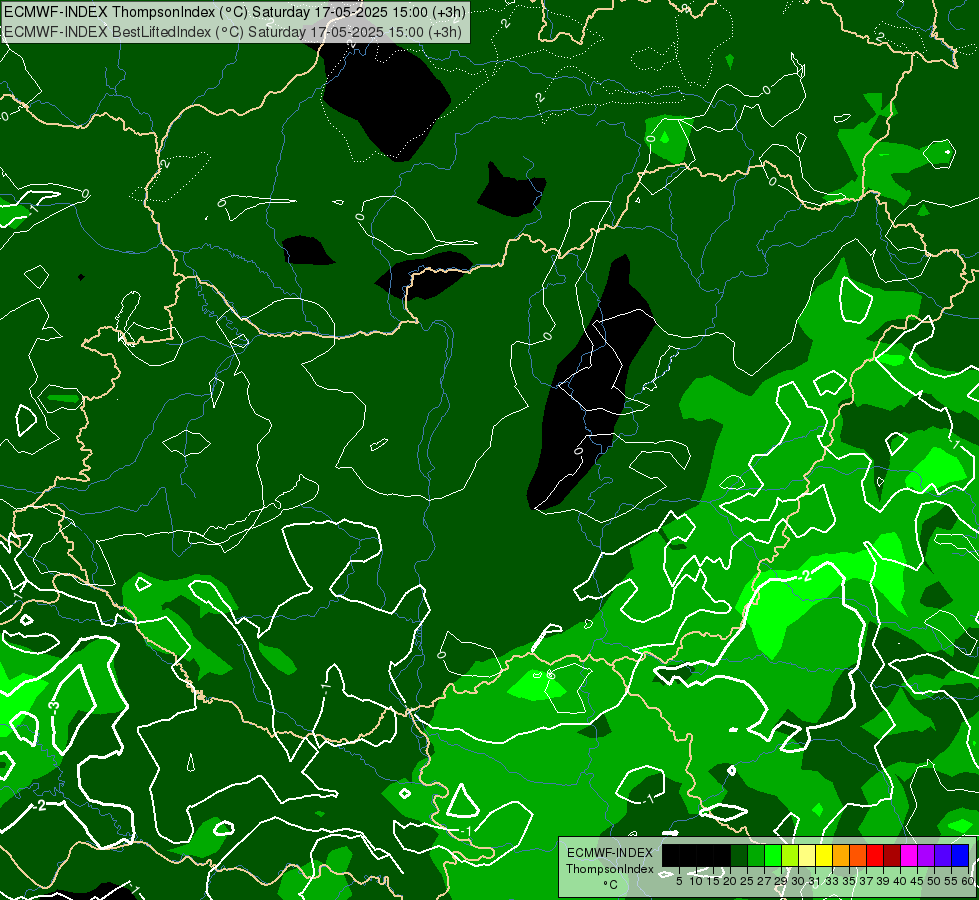Select the pale yellow 30–31 legend swatch
Screen dimensions: 979x900
tap(807, 855)
